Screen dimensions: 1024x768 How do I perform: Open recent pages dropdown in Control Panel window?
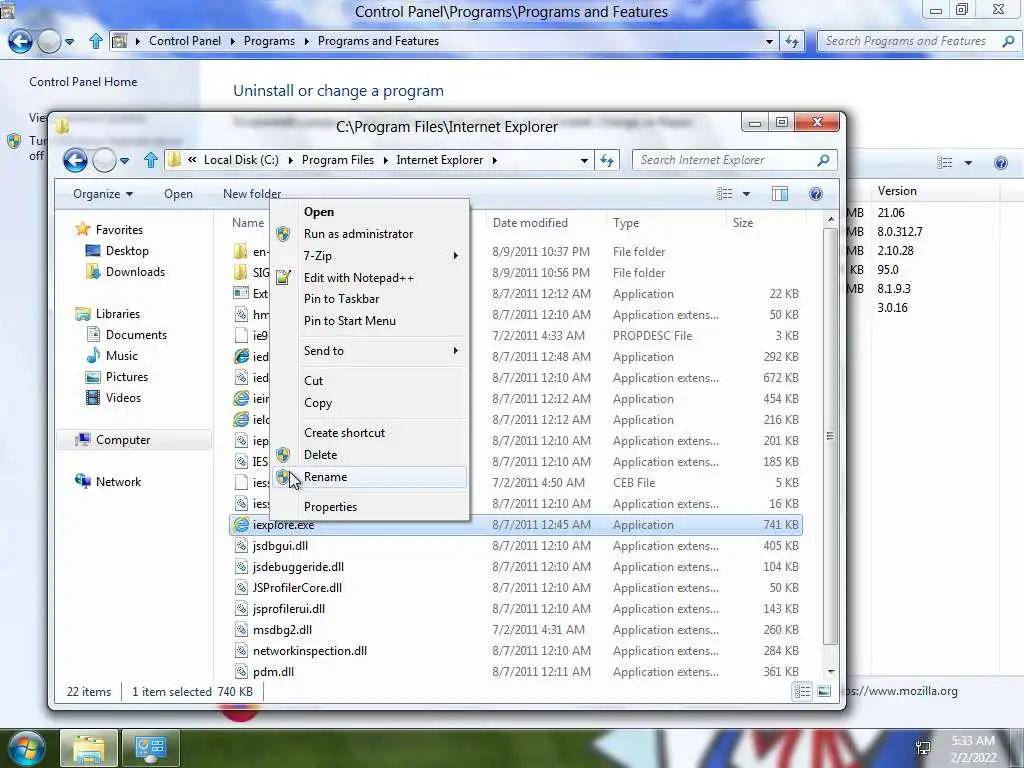[x=69, y=41]
